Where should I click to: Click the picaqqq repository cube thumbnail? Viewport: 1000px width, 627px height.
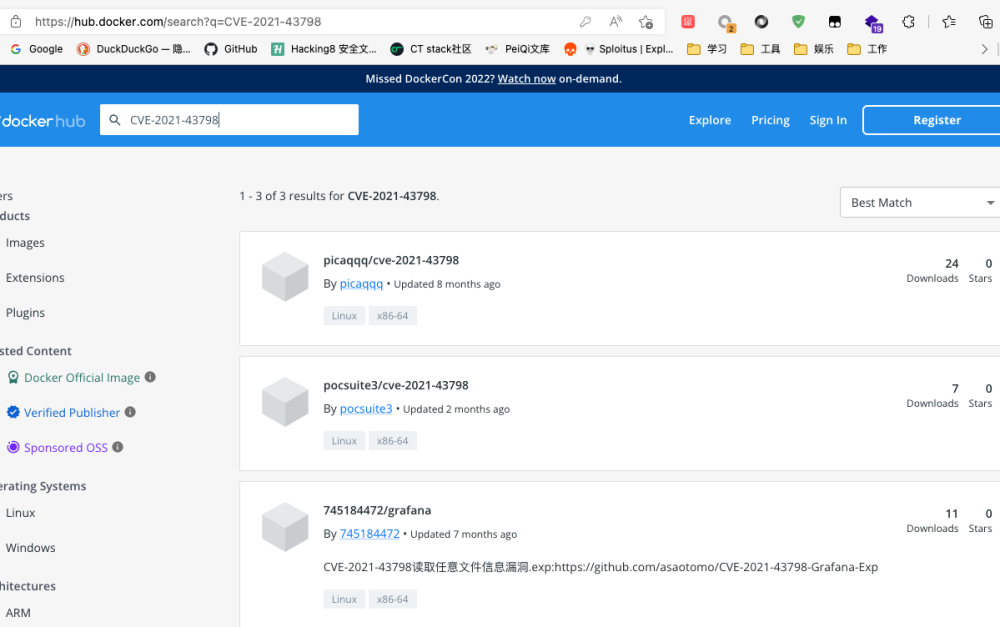click(x=285, y=277)
